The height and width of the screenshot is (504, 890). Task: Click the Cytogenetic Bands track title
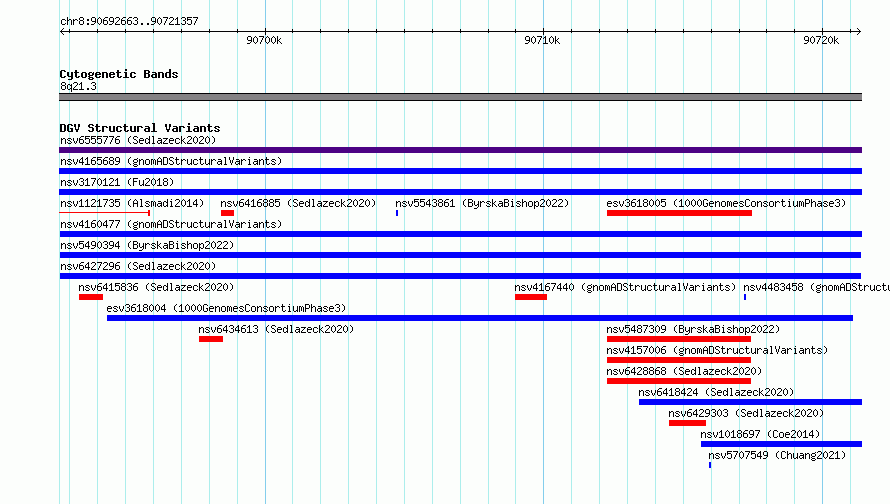[119, 74]
